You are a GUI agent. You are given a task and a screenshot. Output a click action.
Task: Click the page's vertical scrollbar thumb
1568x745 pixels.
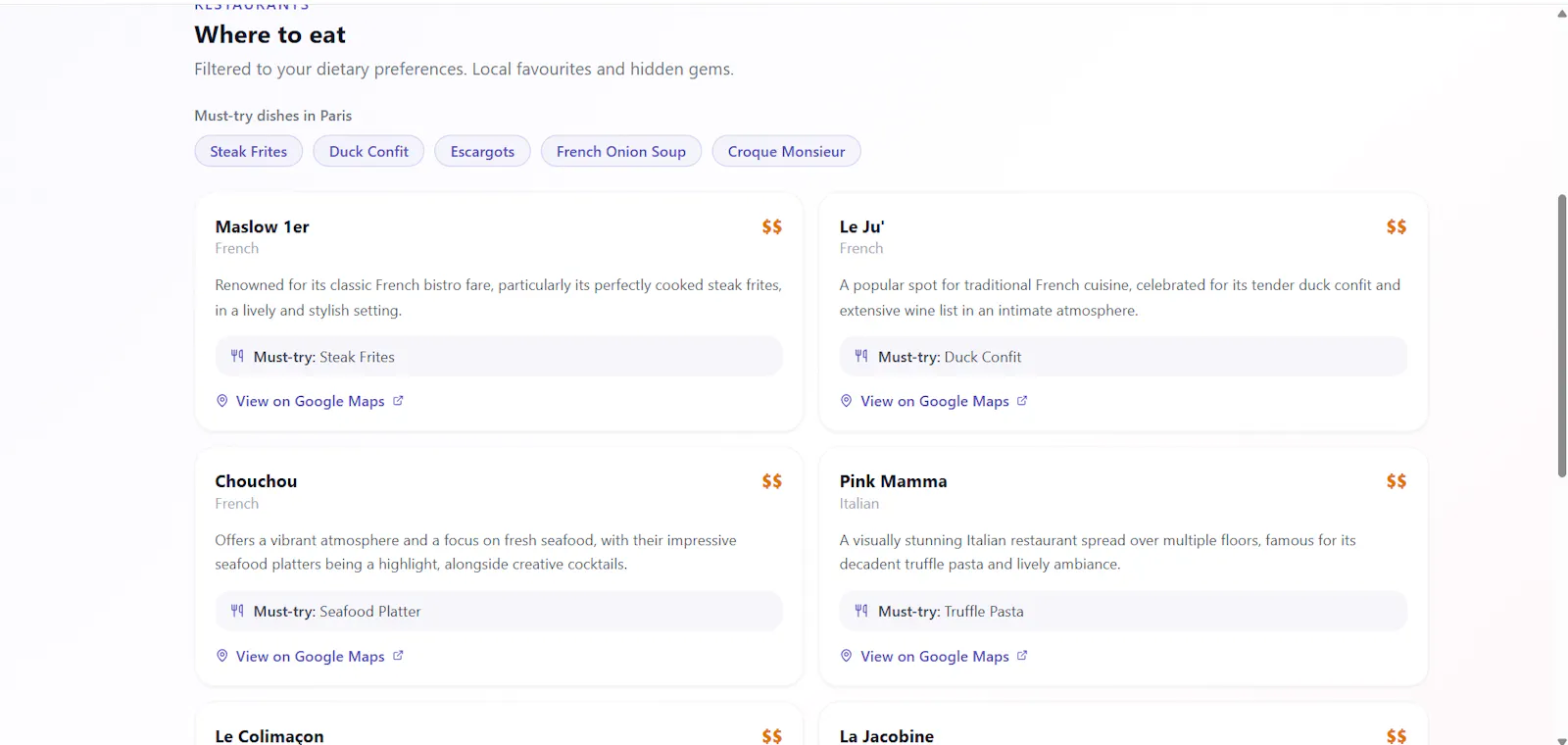coord(1562,335)
